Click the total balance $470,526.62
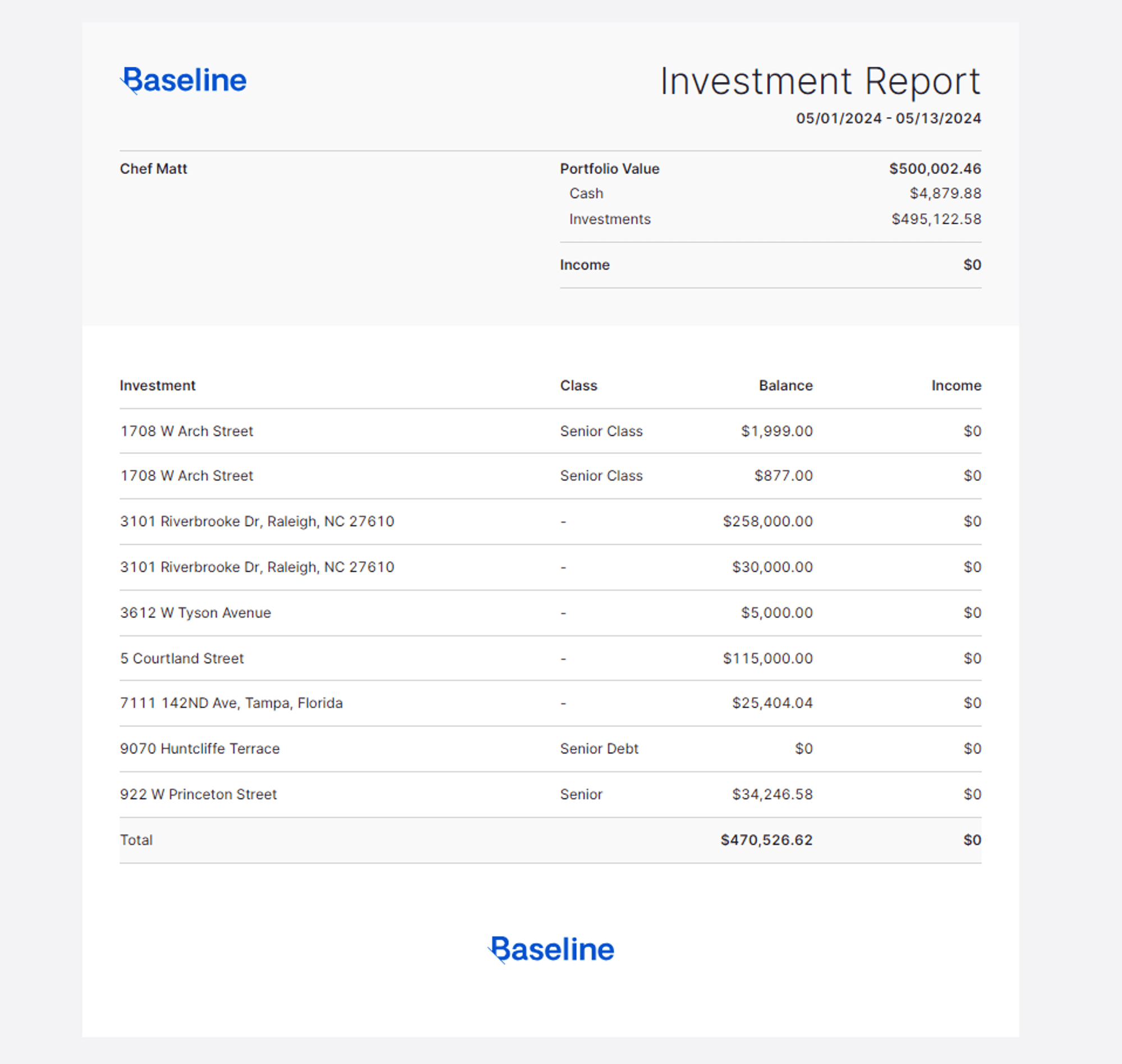Image resolution: width=1122 pixels, height=1064 pixels. tap(766, 840)
